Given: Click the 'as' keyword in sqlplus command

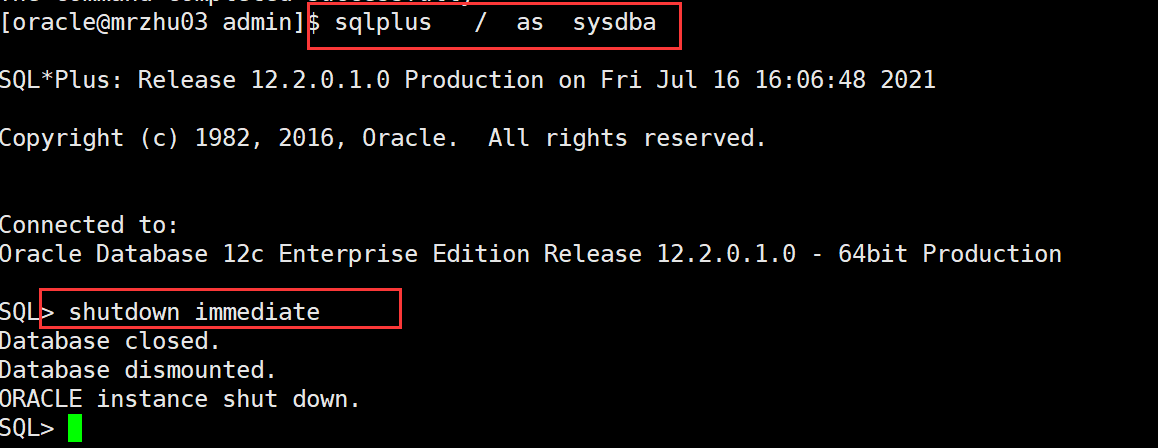Looking at the screenshot, I should tap(530, 23).
